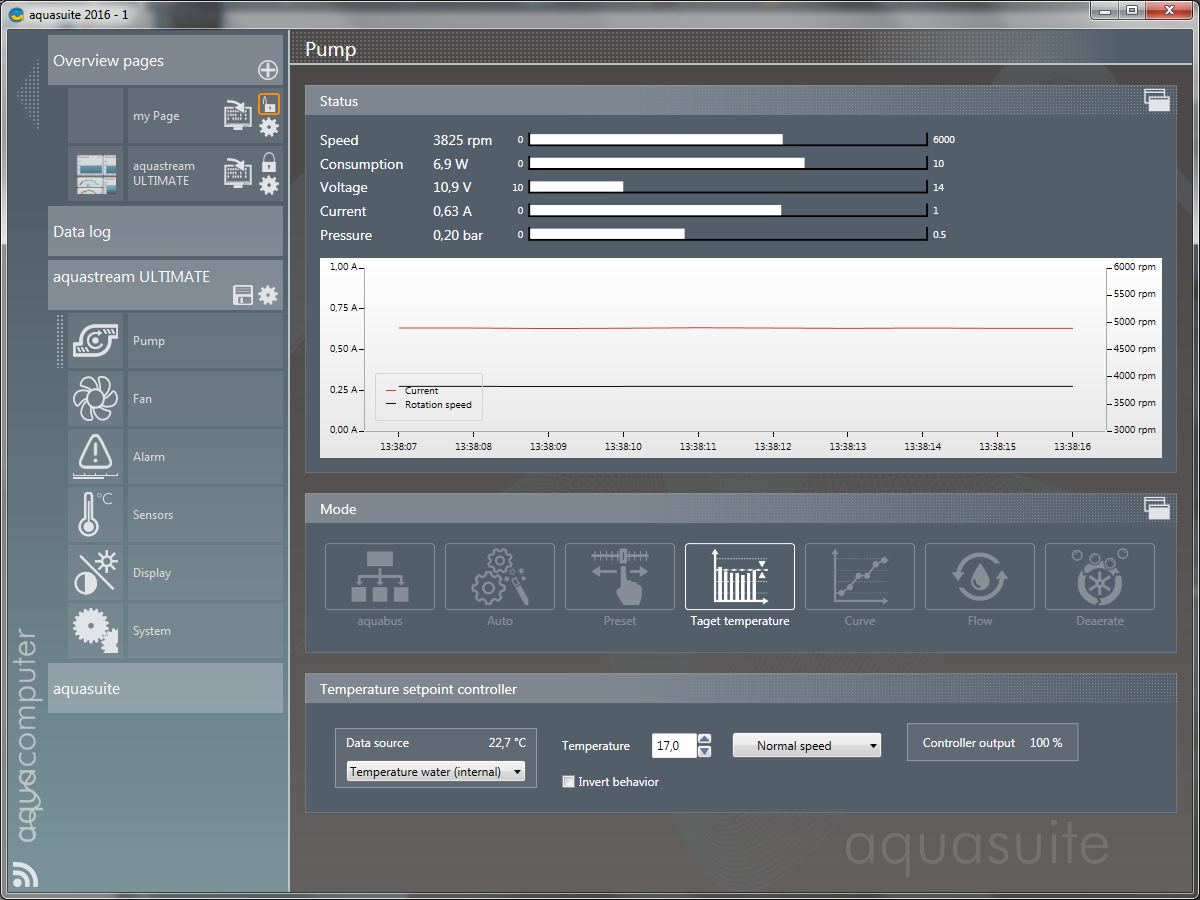Screen dimensions: 1200x900
Task: Select the Deaerate pump mode
Action: (x=1100, y=577)
